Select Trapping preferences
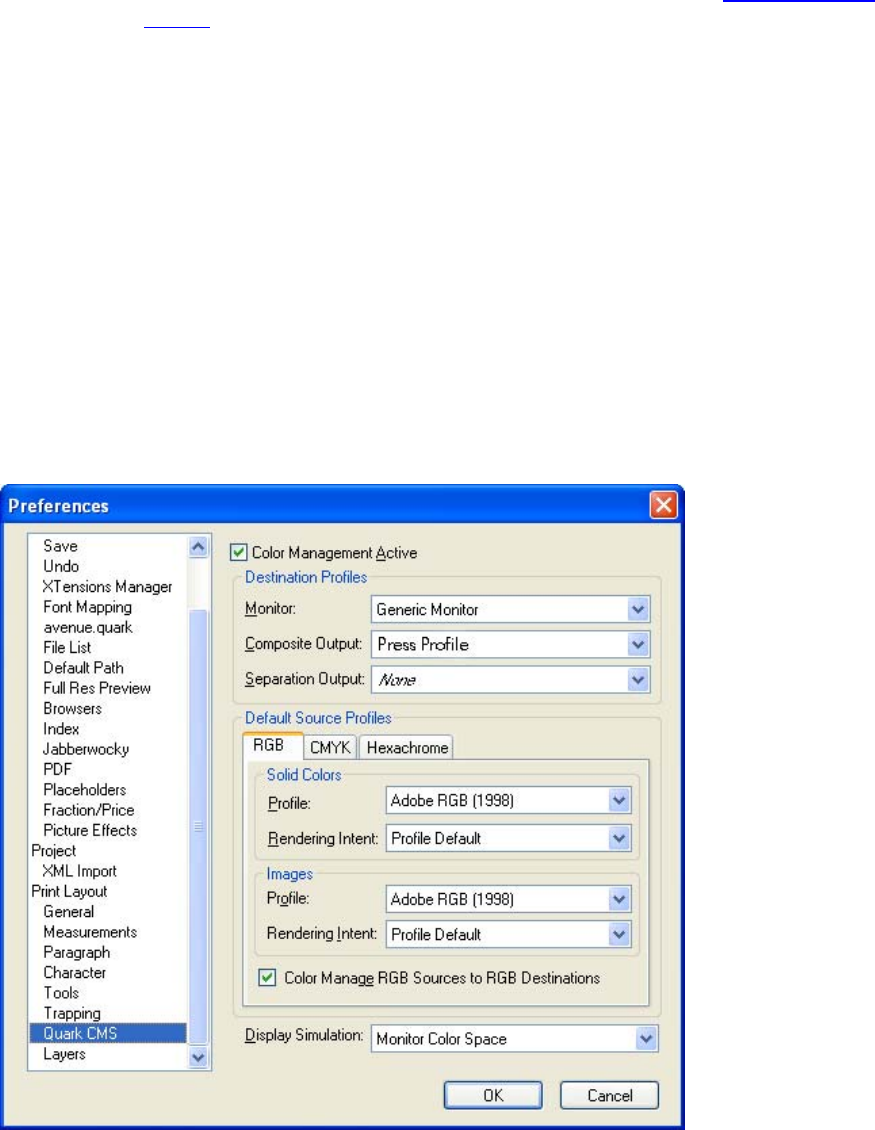 click(x=71, y=1013)
